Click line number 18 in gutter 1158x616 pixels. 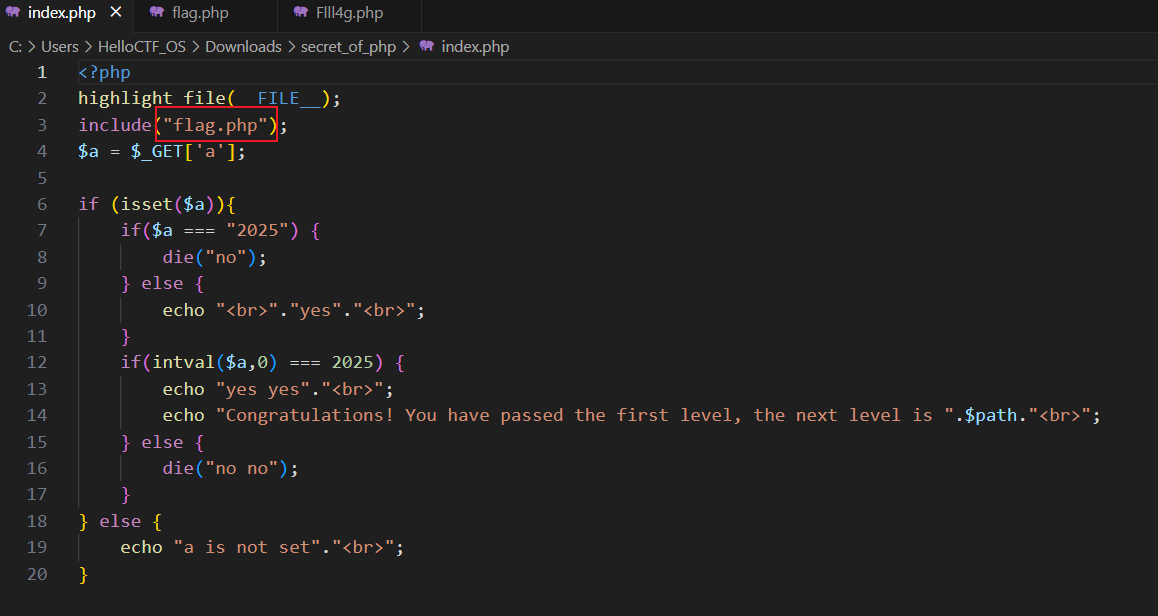click(x=37, y=521)
